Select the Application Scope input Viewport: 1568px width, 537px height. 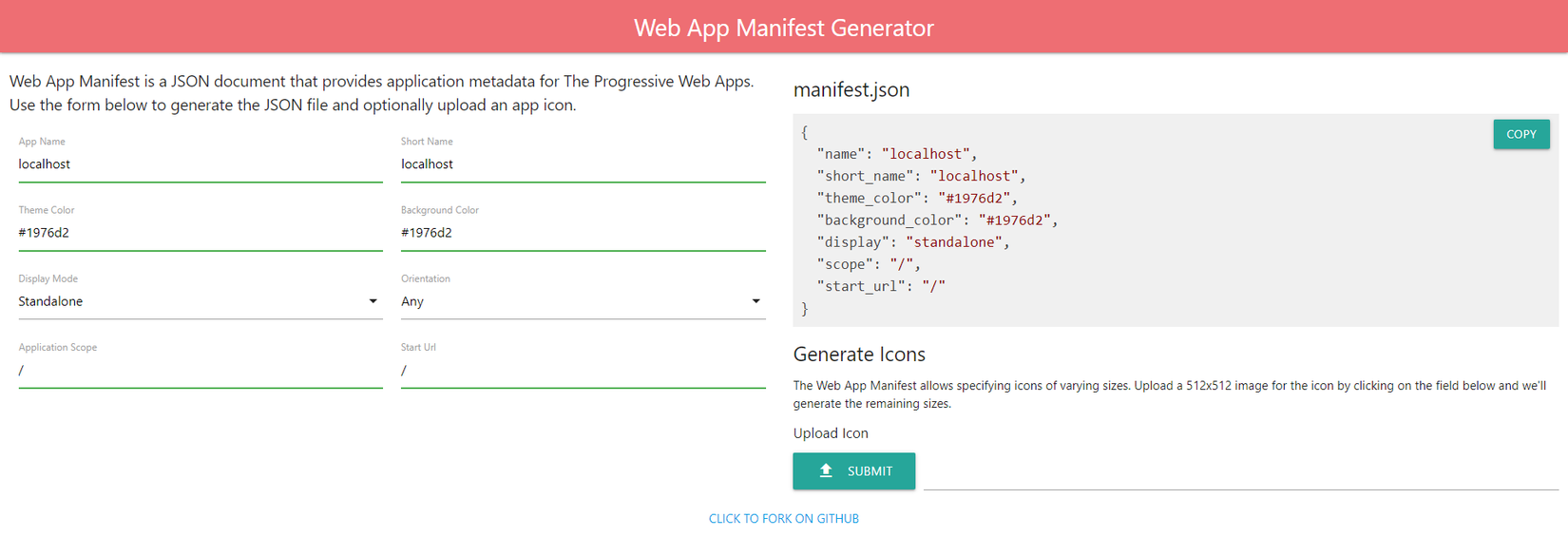200,371
